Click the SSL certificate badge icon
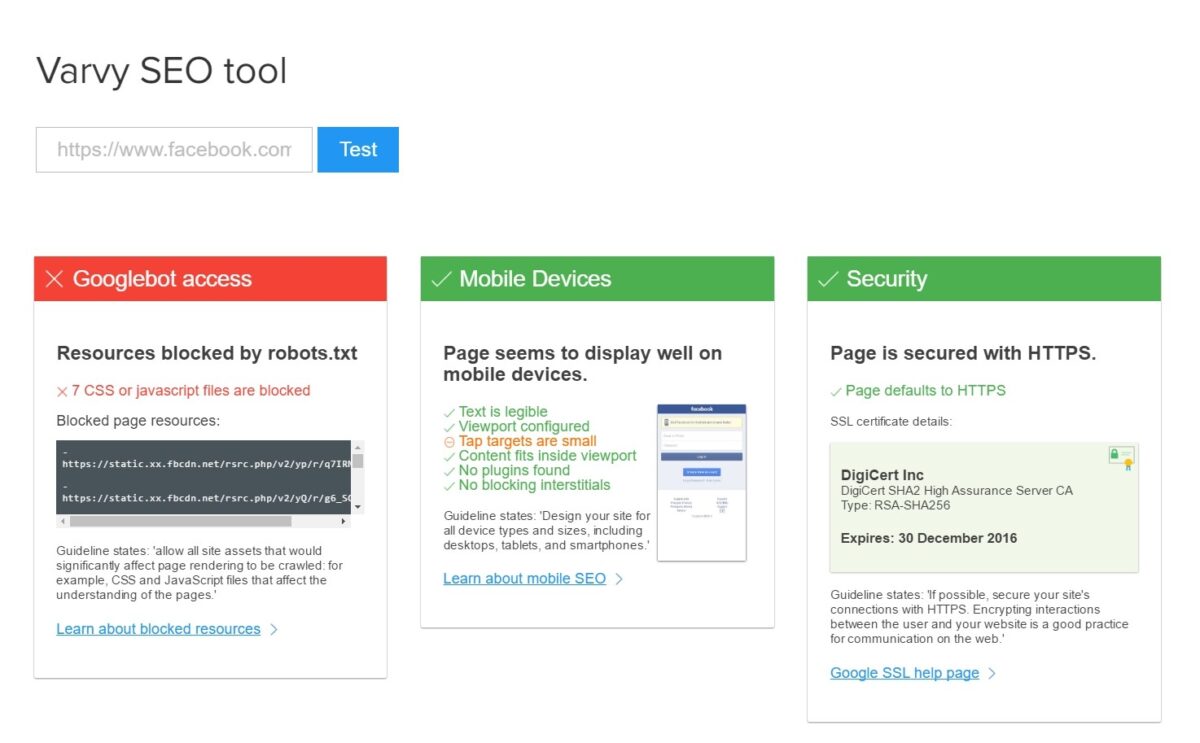The height and width of the screenshot is (743, 1200). pos(1120,457)
